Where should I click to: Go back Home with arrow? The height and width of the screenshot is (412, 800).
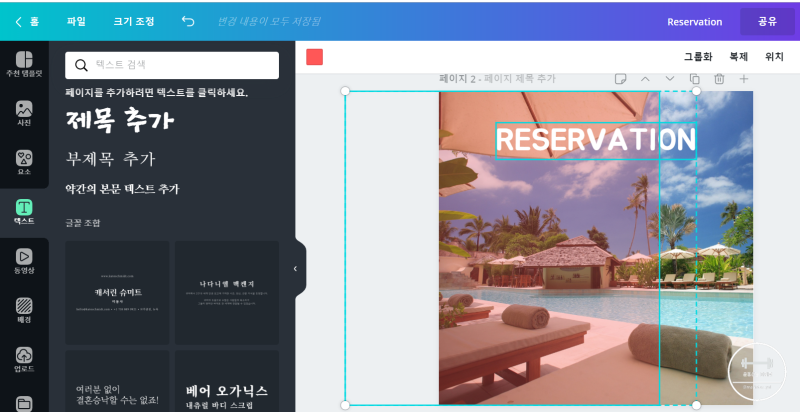coord(28,21)
